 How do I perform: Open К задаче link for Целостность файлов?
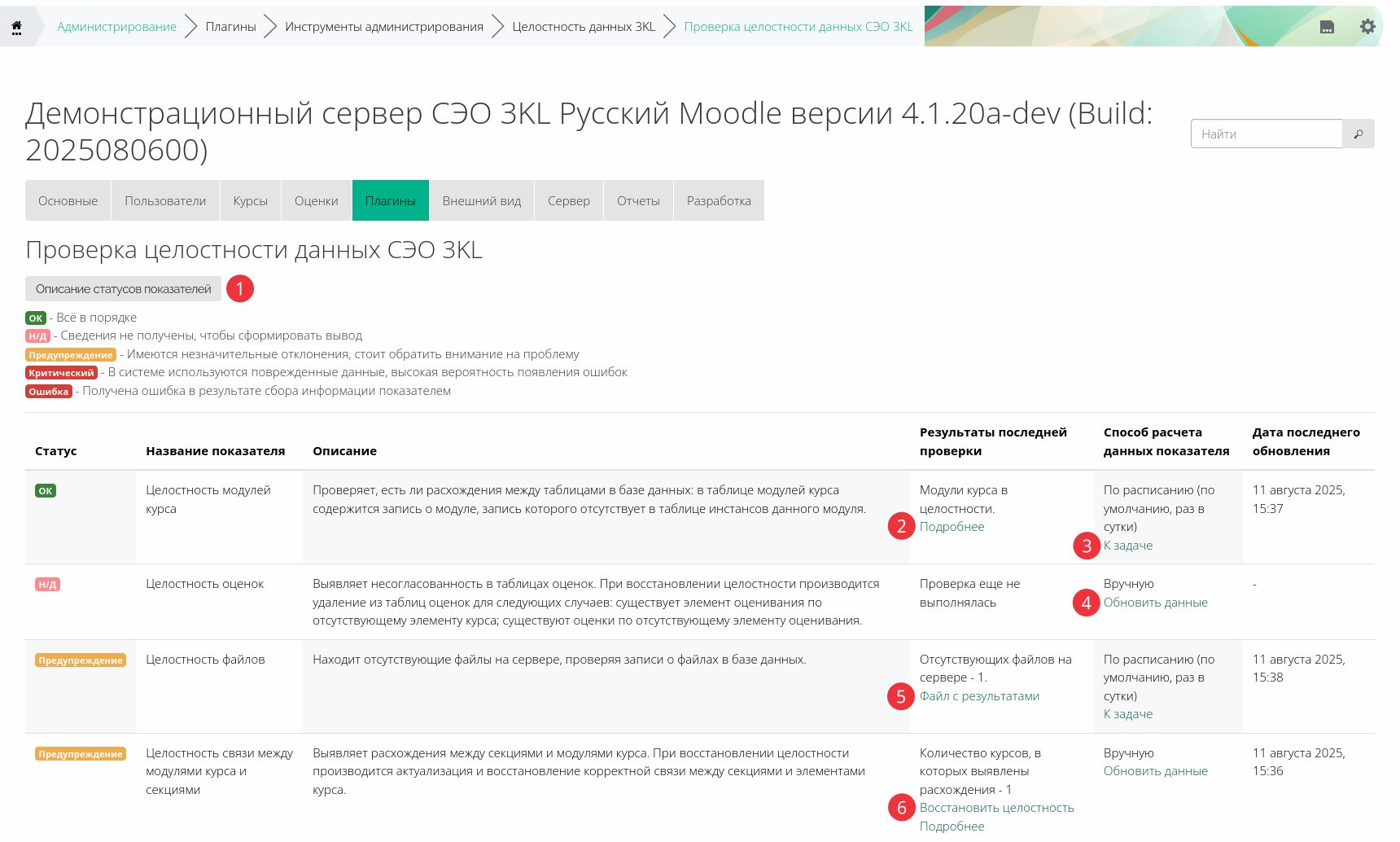(x=1127, y=714)
